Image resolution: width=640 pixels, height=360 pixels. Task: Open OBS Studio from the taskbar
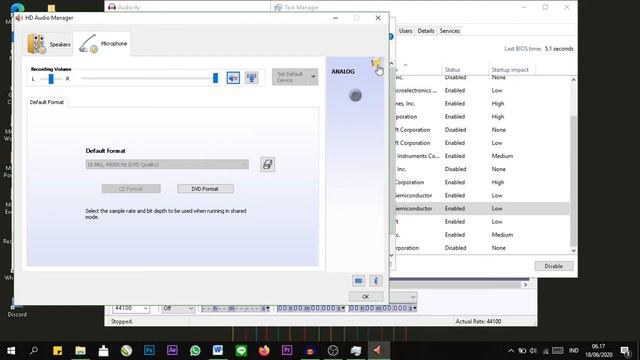click(333, 351)
